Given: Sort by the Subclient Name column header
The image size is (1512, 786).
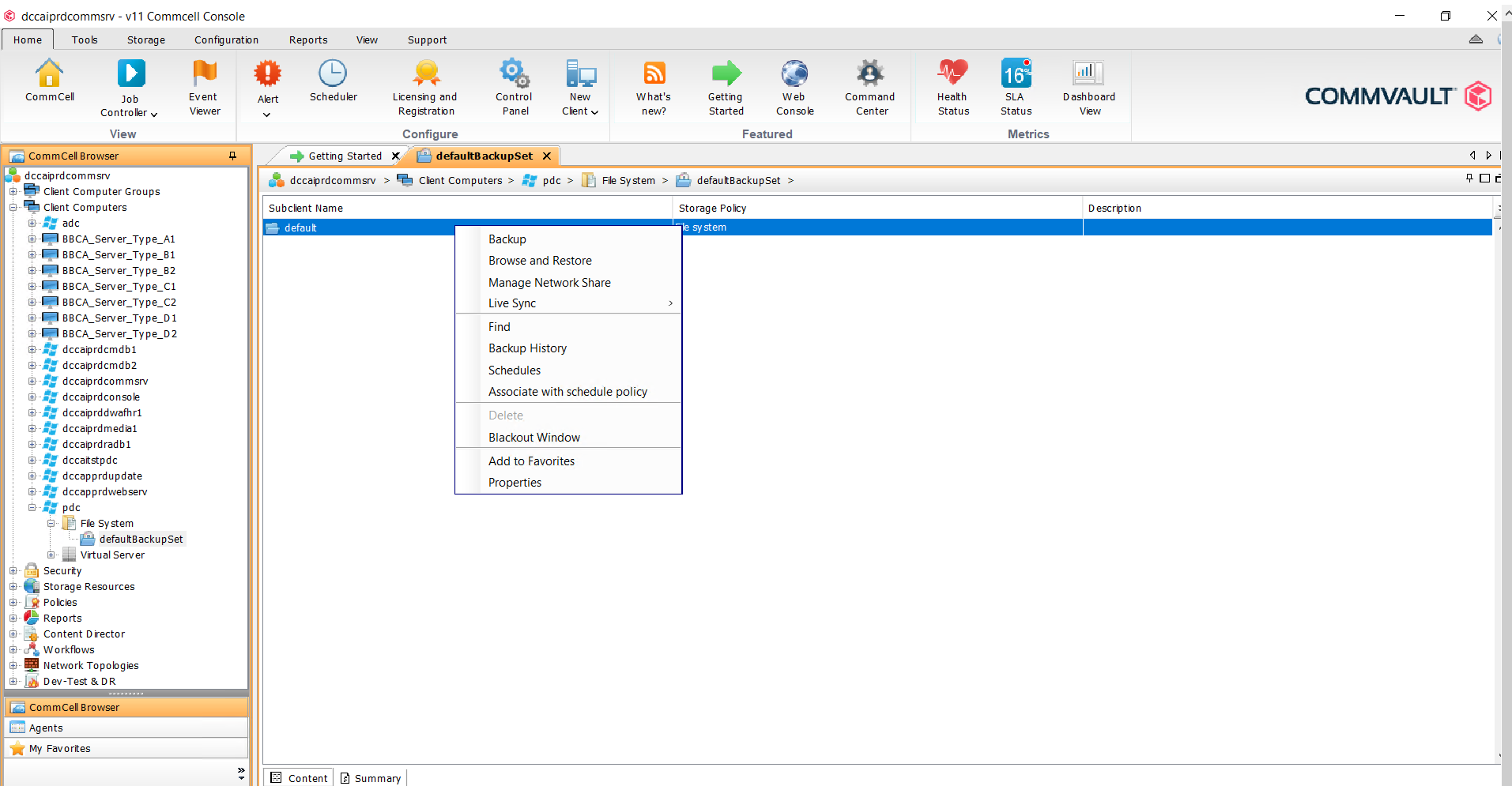Looking at the screenshot, I should coord(467,208).
